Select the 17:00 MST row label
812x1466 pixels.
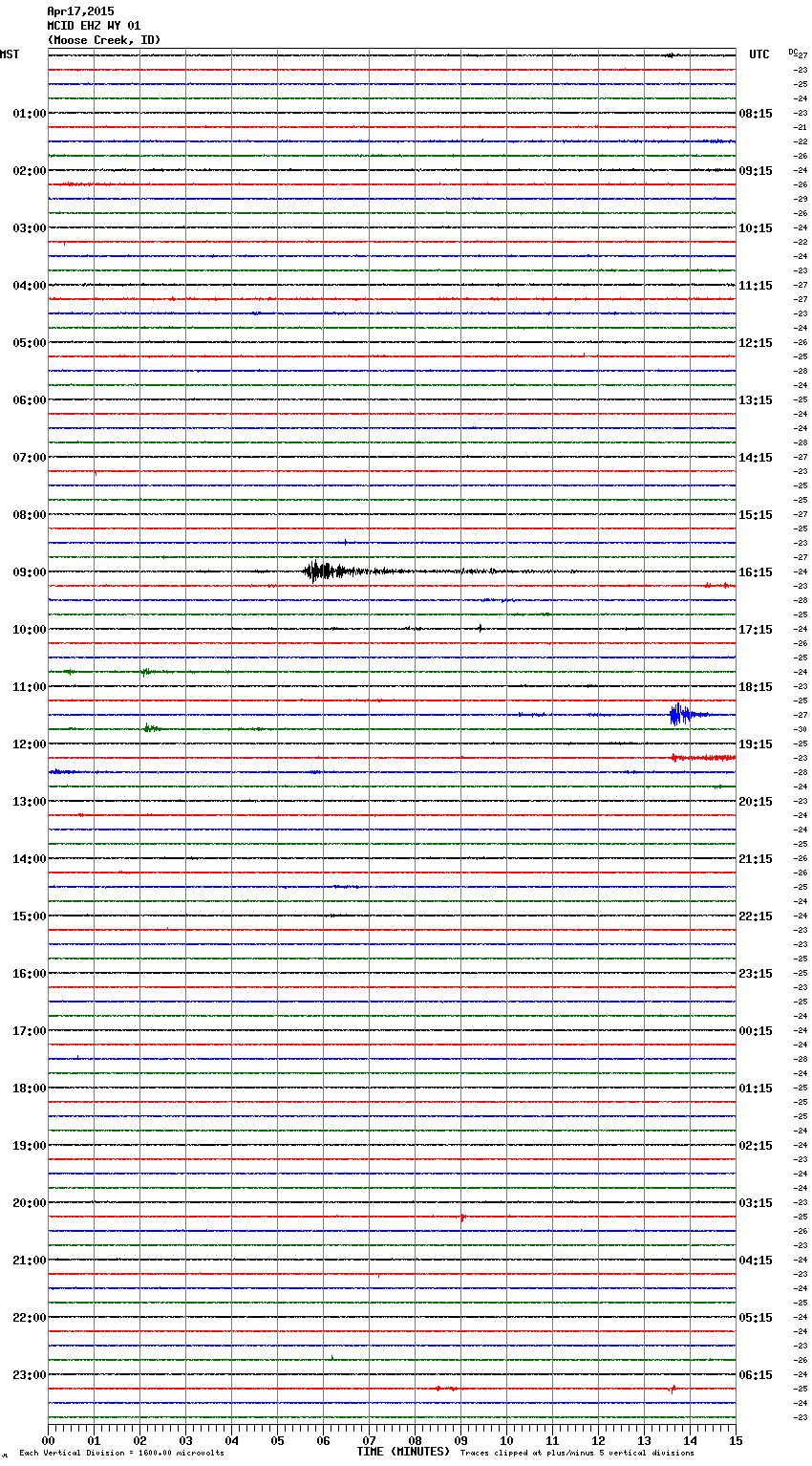pyautogui.click(x=30, y=1031)
